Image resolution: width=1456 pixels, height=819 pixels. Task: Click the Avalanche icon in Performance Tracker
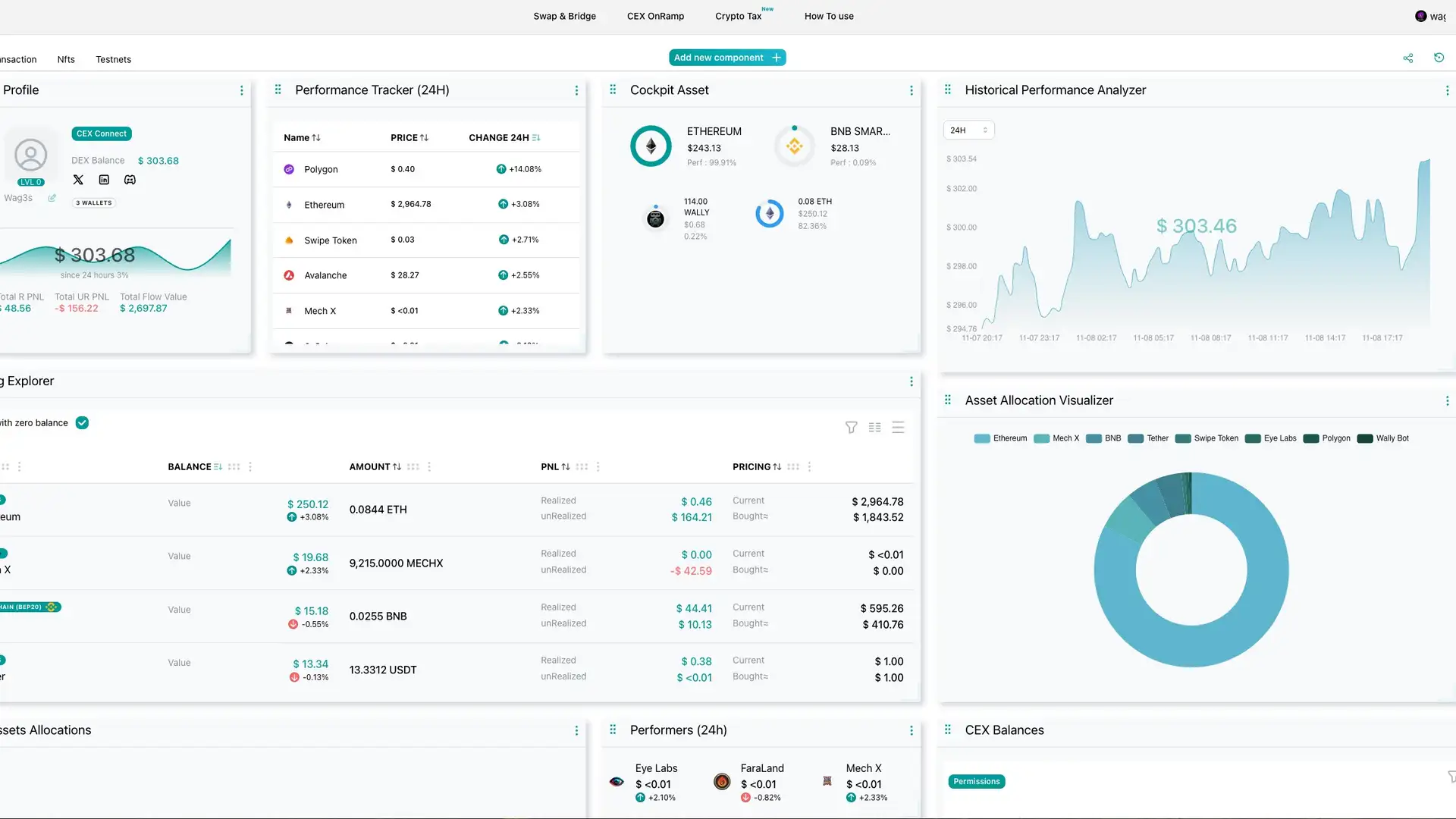tap(289, 275)
